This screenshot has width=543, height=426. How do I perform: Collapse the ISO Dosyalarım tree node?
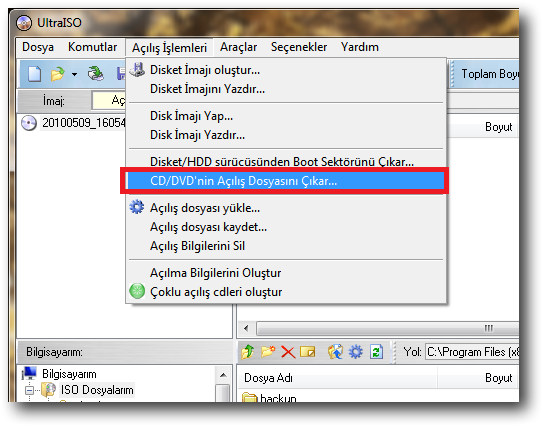tap(29, 390)
